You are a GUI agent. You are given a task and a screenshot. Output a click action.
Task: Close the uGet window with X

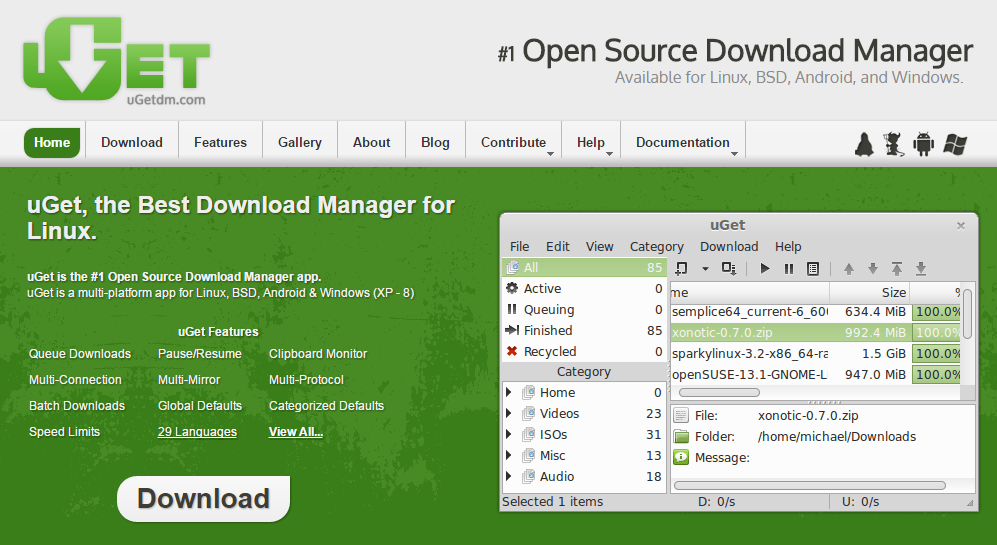[x=961, y=225]
